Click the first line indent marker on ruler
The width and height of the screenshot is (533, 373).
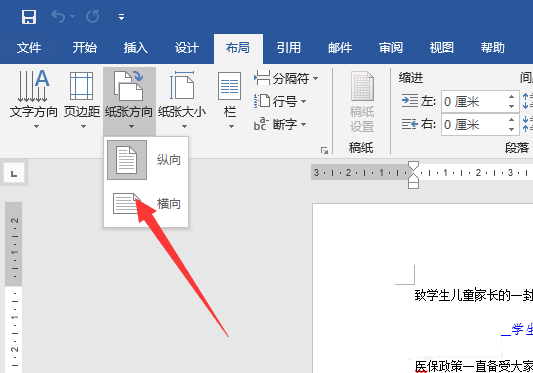pos(413,166)
